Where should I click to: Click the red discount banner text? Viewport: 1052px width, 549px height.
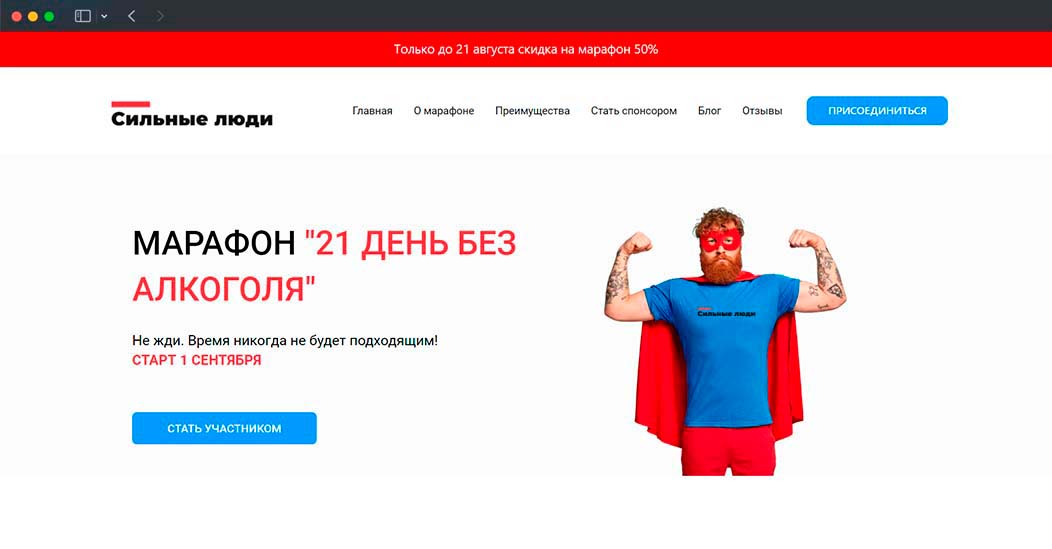point(526,50)
